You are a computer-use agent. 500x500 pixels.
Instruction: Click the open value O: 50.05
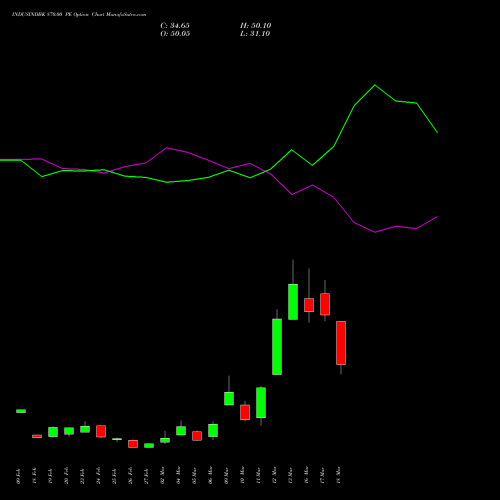(175, 34)
